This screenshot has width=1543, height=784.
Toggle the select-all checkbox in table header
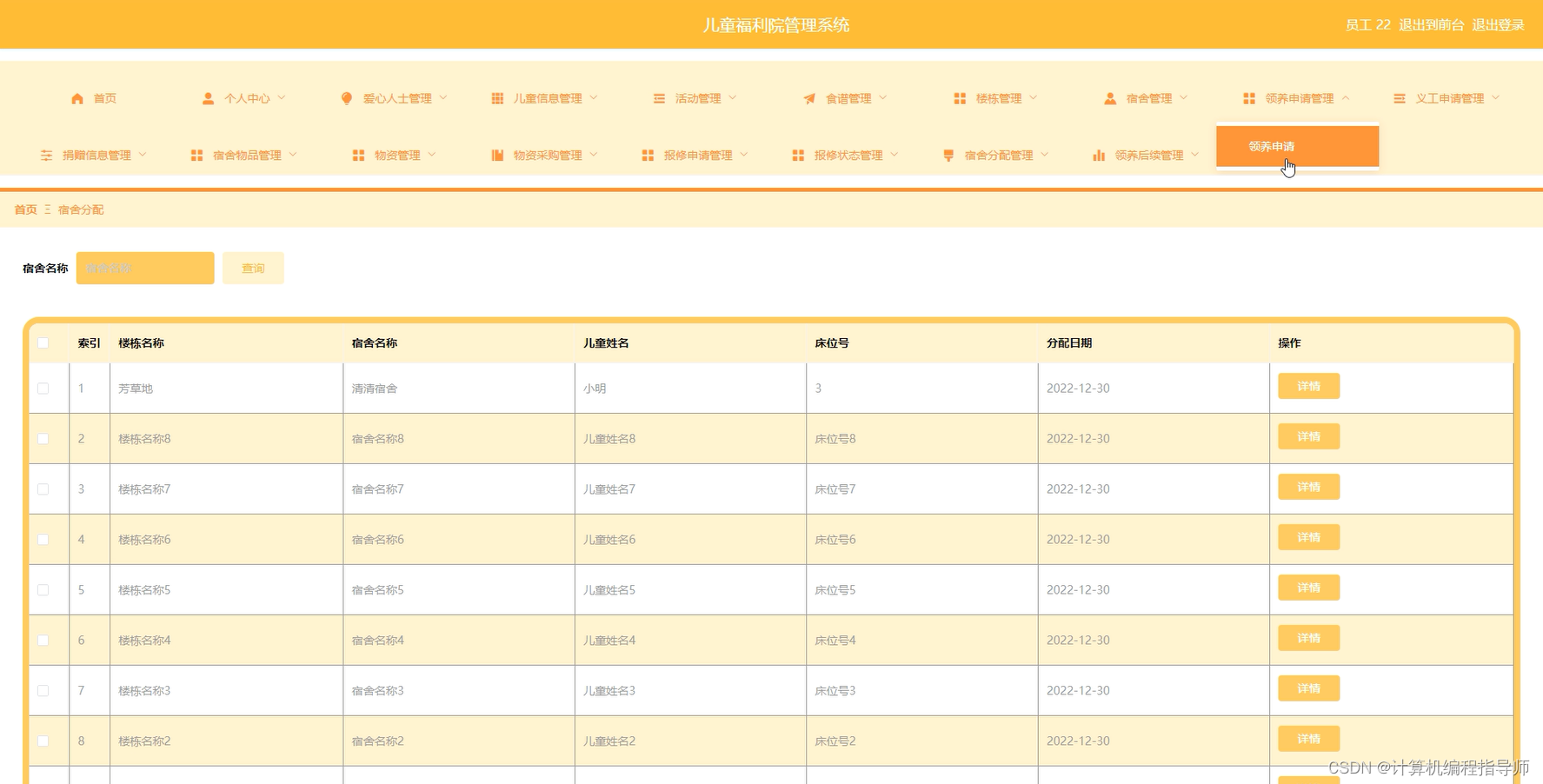point(43,342)
